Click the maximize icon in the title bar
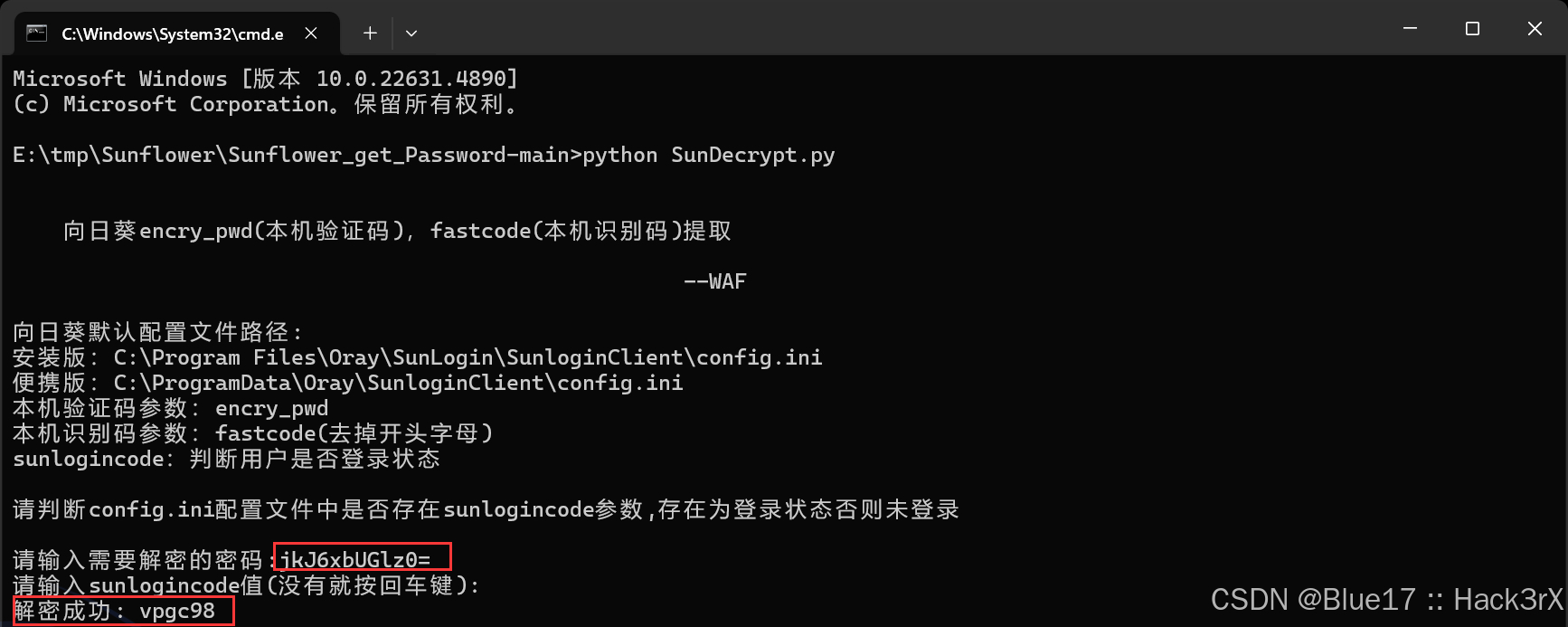 pyautogui.click(x=1472, y=28)
